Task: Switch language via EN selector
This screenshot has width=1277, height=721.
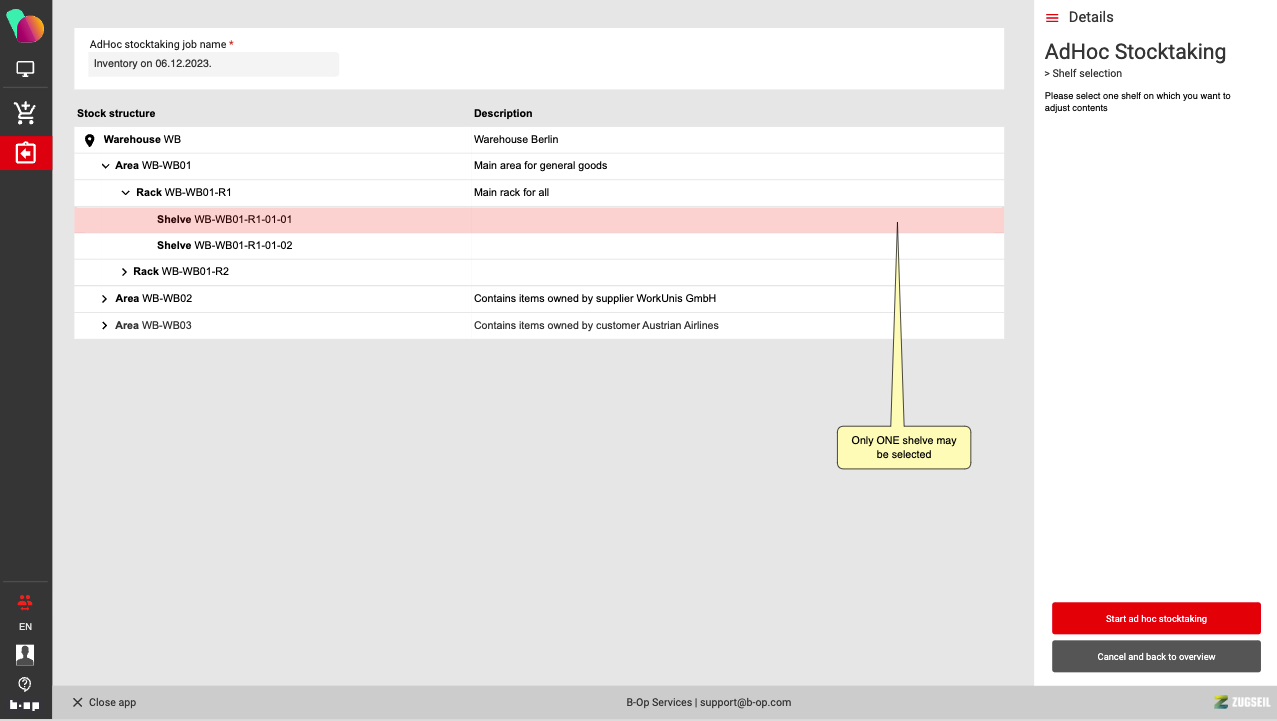Action: pos(25,627)
